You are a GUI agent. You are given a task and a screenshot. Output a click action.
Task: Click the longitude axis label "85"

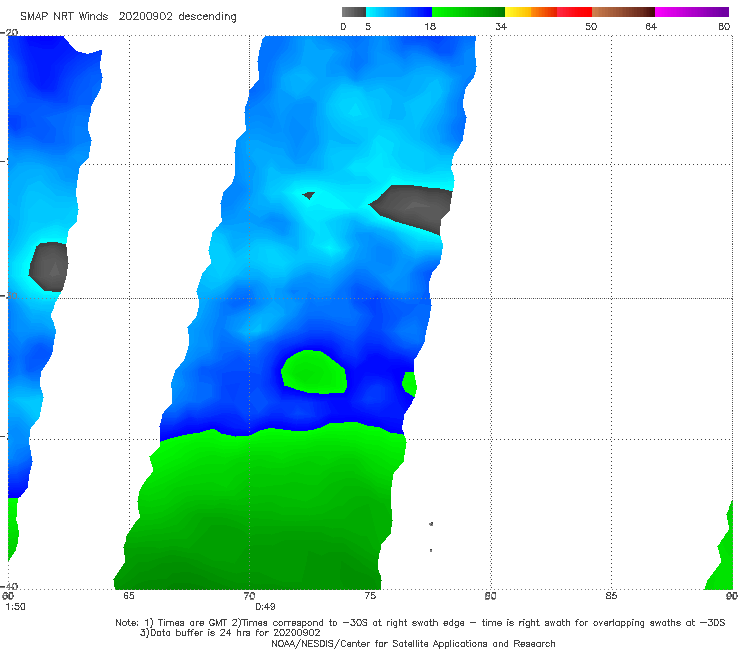(611, 596)
